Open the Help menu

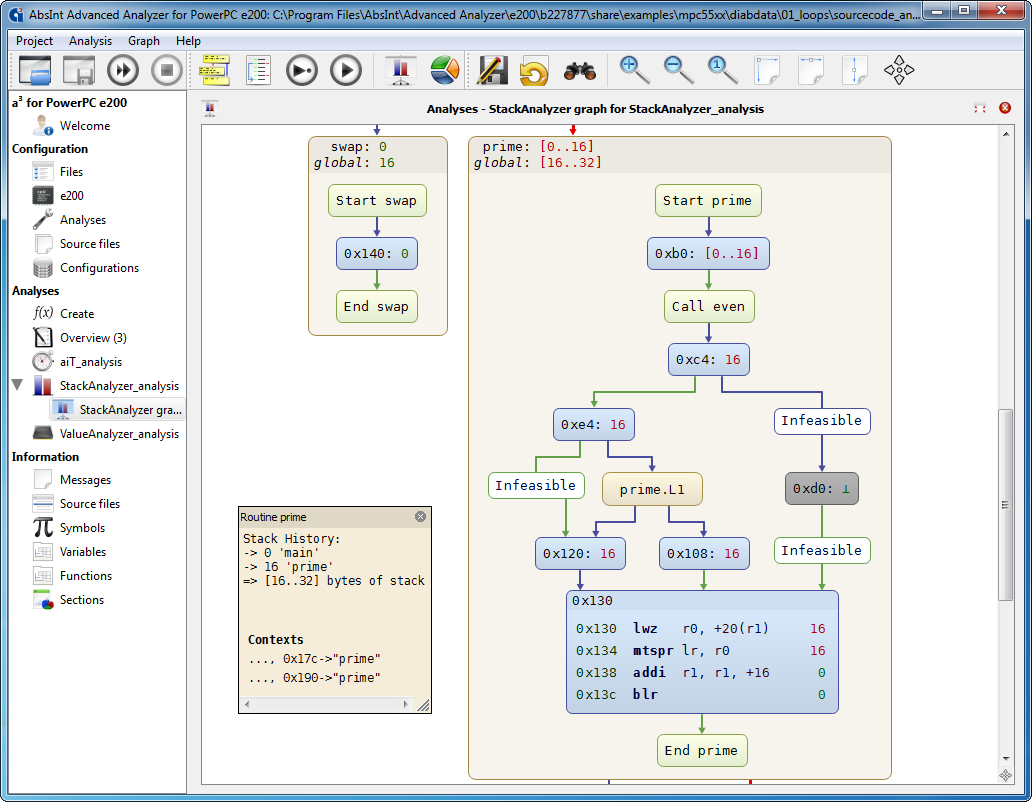pos(188,41)
